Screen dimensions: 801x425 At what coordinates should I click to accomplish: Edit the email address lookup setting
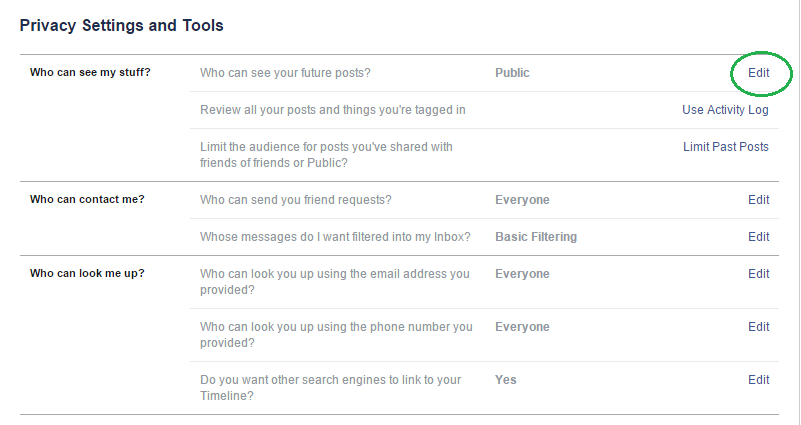coord(759,274)
